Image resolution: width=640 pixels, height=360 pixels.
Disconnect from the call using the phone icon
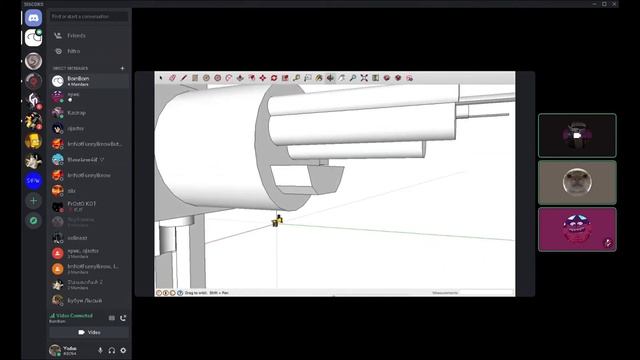123,318
